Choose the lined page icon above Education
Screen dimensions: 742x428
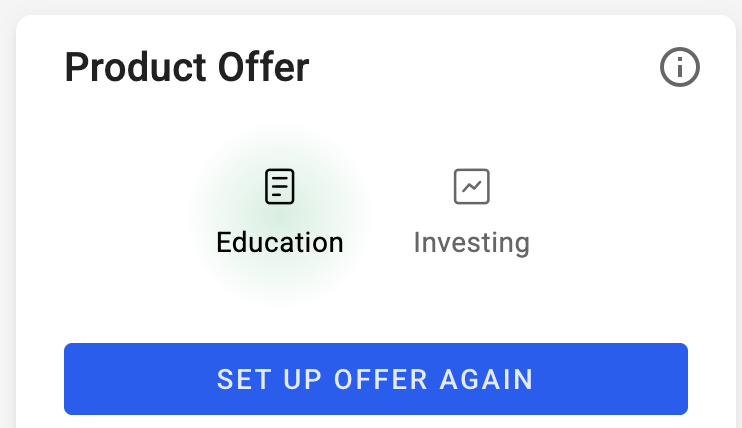(280, 187)
